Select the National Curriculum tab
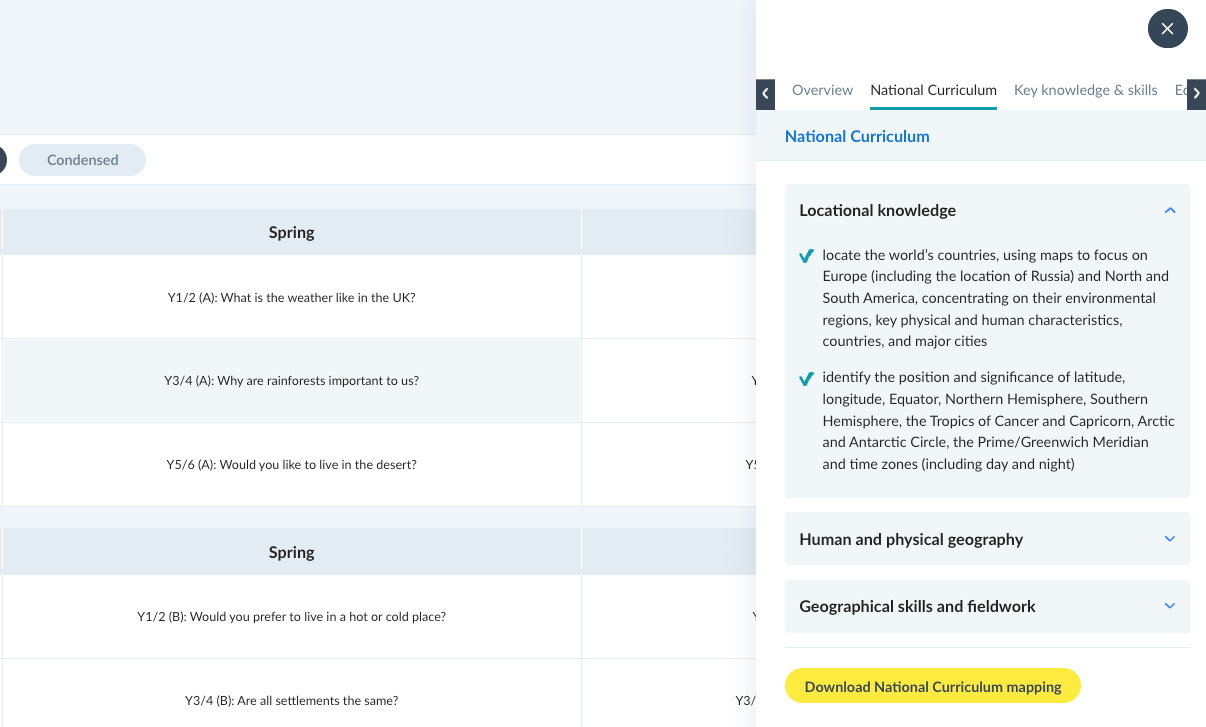Image resolution: width=1206 pixels, height=727 pixels. click(933, 90)
